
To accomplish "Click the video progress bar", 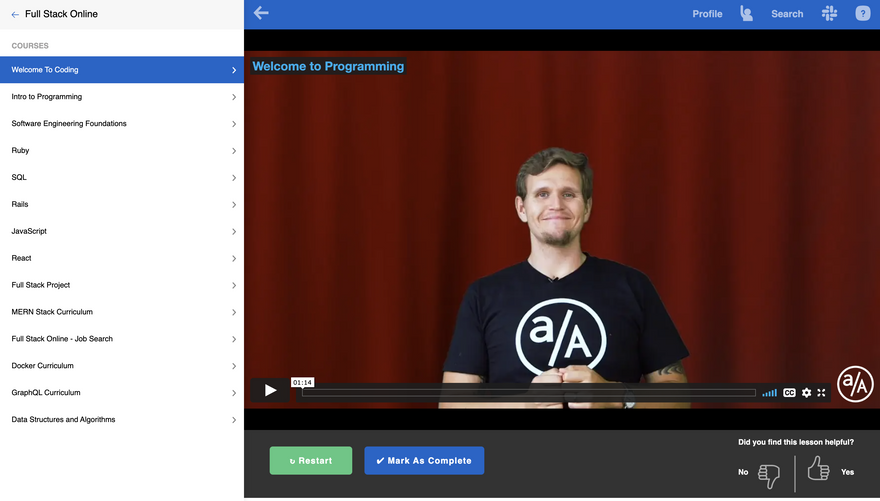I will pos(528,393).
